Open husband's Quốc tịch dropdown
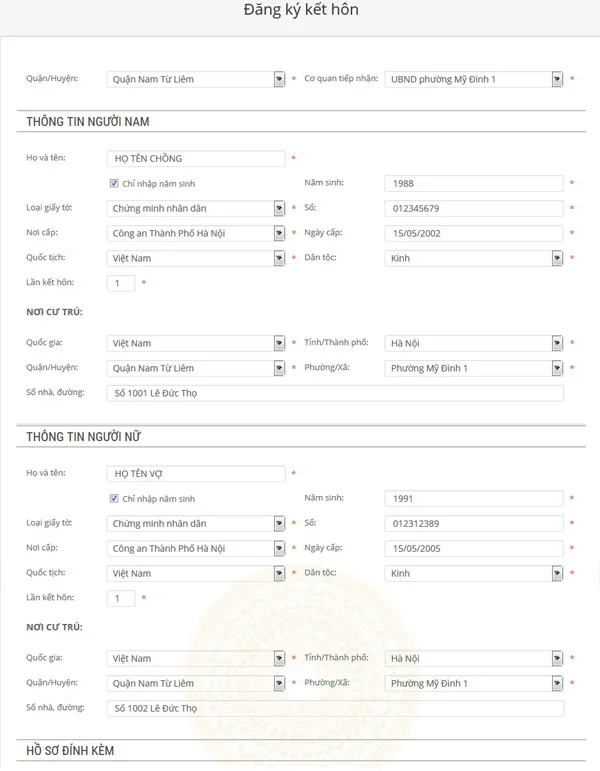Screen dimensions: 600x771 [x=196, y=258]
